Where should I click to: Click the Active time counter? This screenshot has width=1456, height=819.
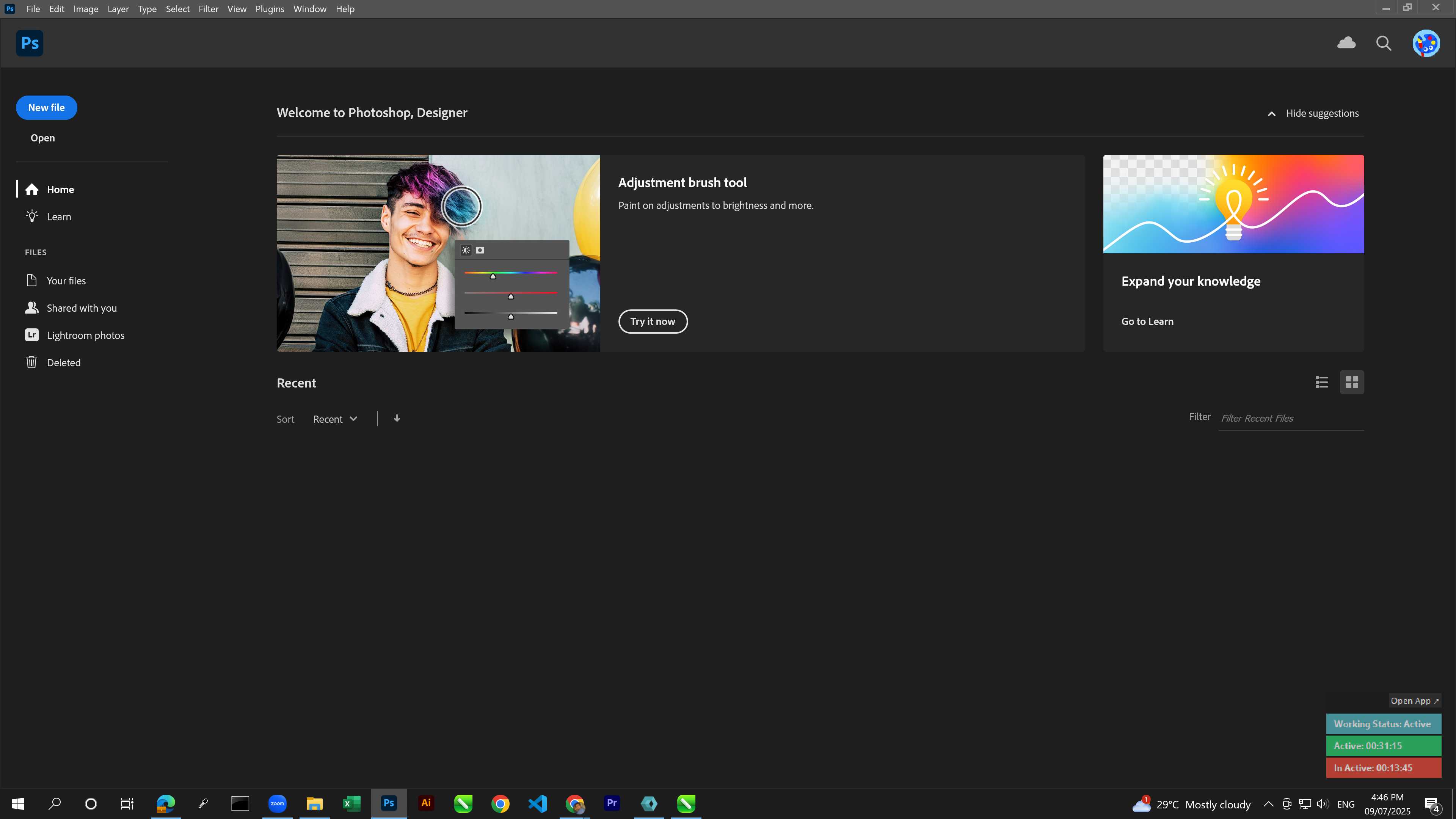pos(1384,746)
